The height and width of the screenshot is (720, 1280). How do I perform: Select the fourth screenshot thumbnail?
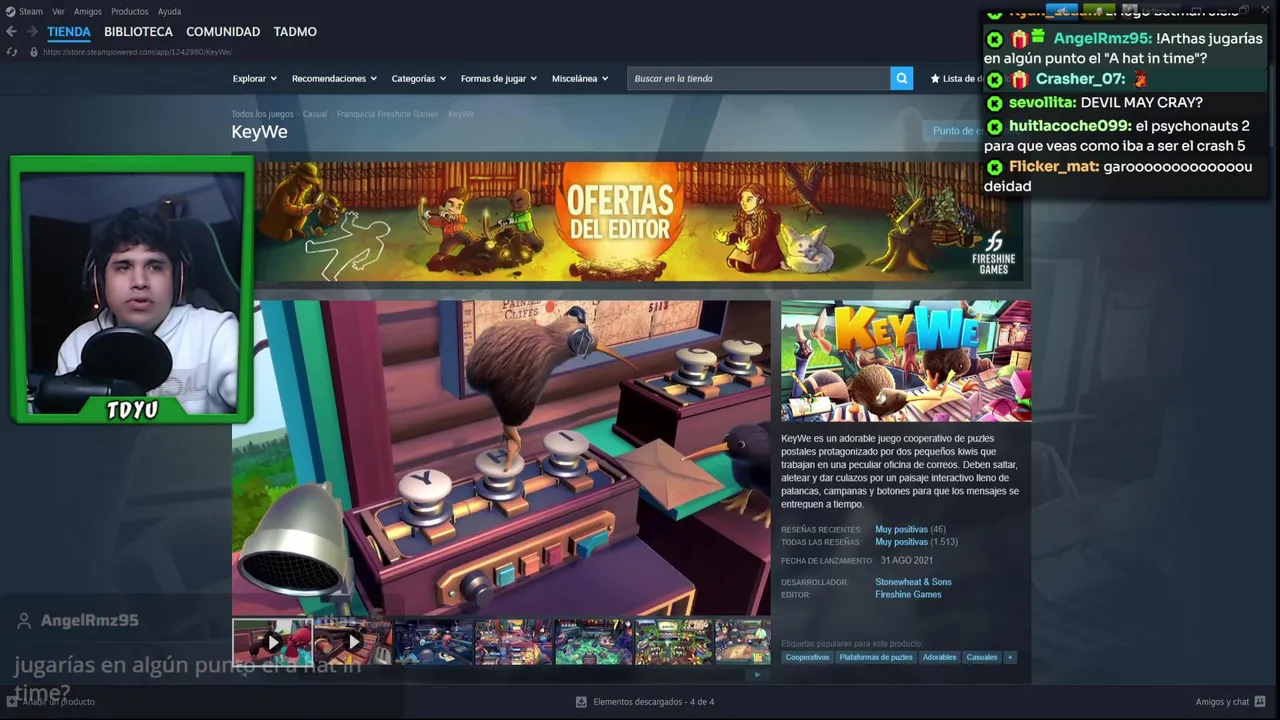(513, 642)
